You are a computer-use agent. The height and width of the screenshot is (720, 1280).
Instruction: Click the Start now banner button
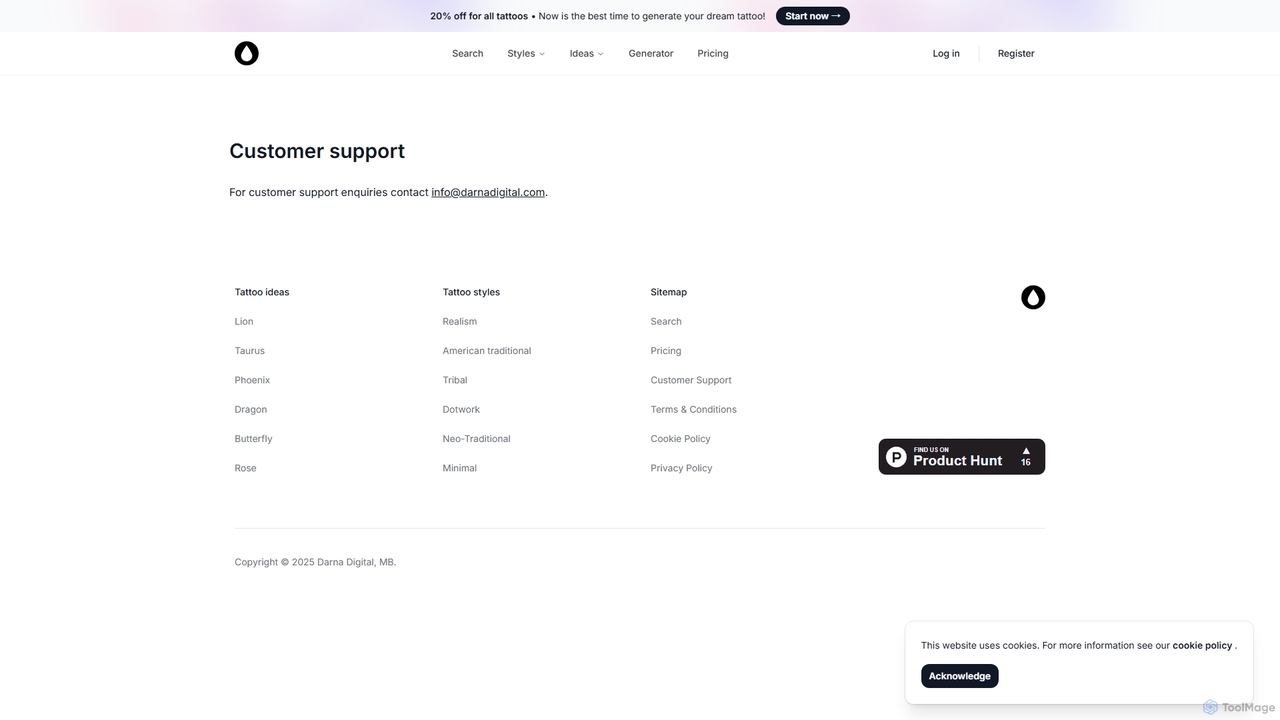[x=813, y=16]
